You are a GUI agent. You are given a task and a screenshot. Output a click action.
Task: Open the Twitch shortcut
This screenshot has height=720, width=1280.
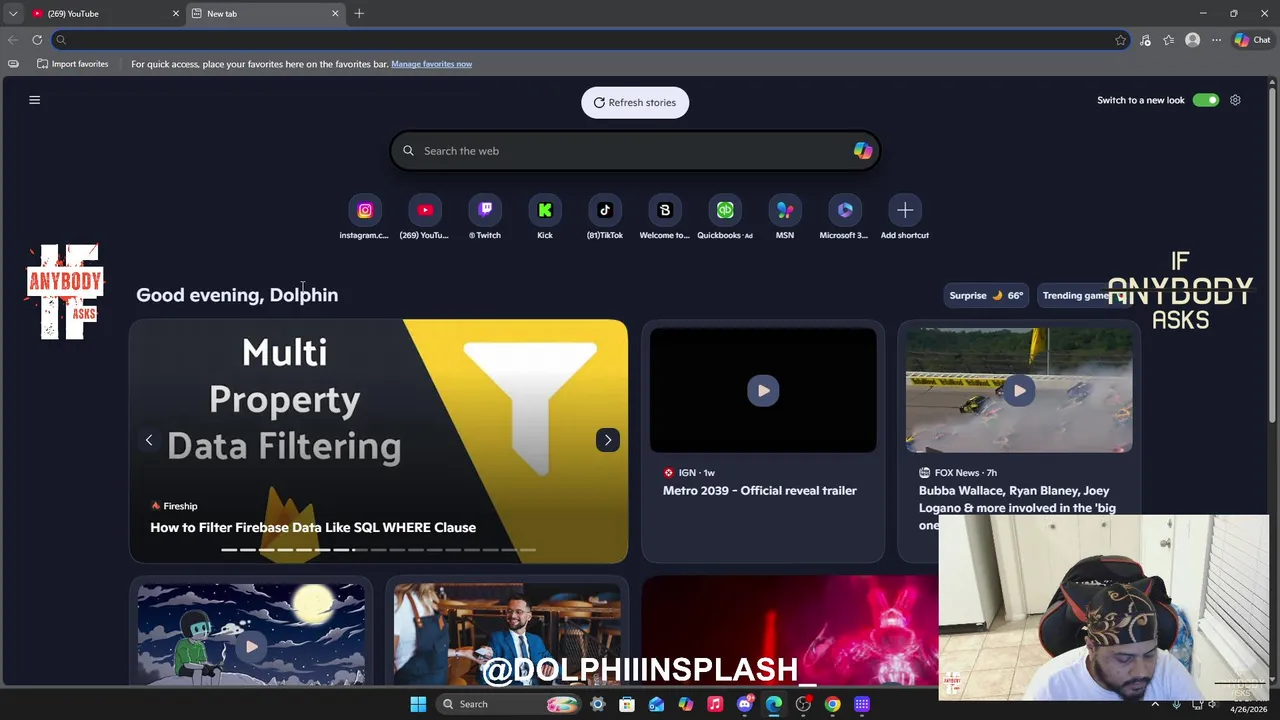pos(485,217)
